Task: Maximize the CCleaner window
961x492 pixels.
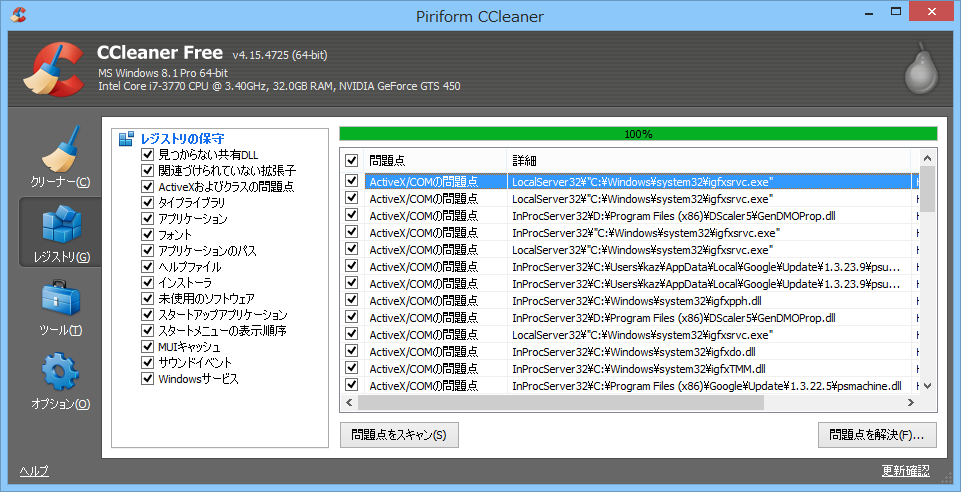Action: [896, 11]
